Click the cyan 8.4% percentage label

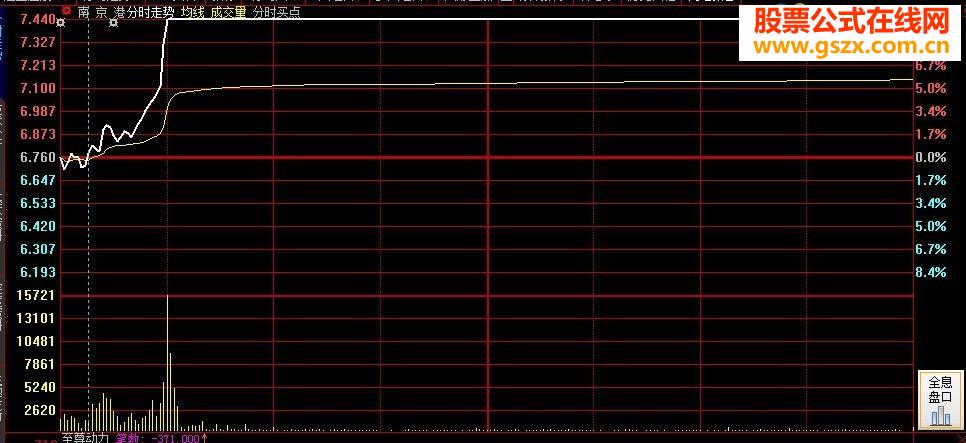pyautogui.click(x=930, y=272)
